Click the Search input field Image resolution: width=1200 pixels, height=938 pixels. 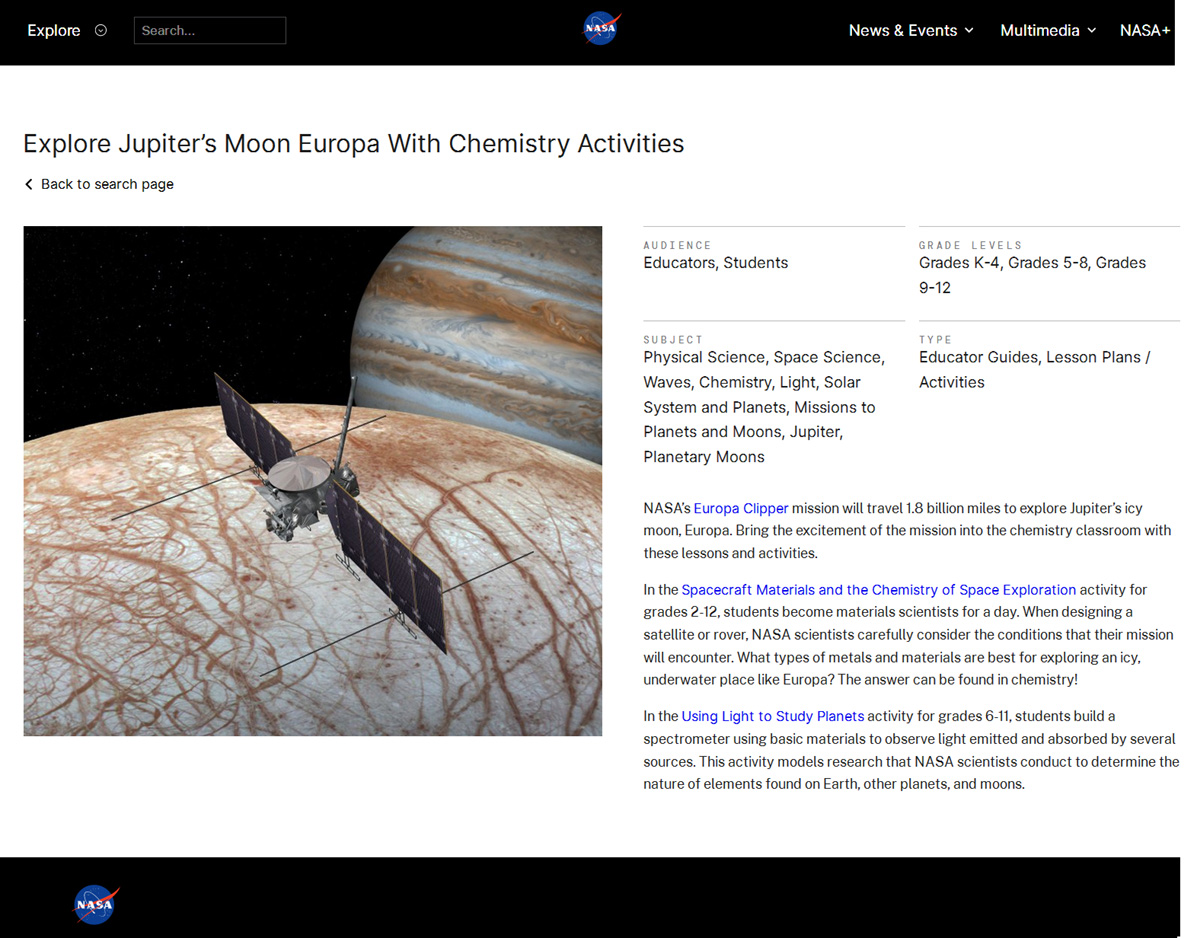click(210, 30)
